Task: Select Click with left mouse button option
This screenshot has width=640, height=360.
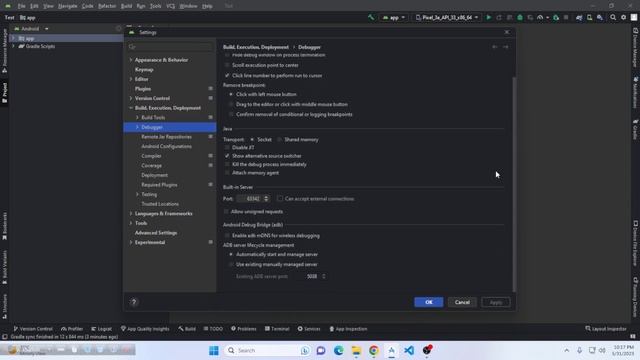Action: coord(231,94)
